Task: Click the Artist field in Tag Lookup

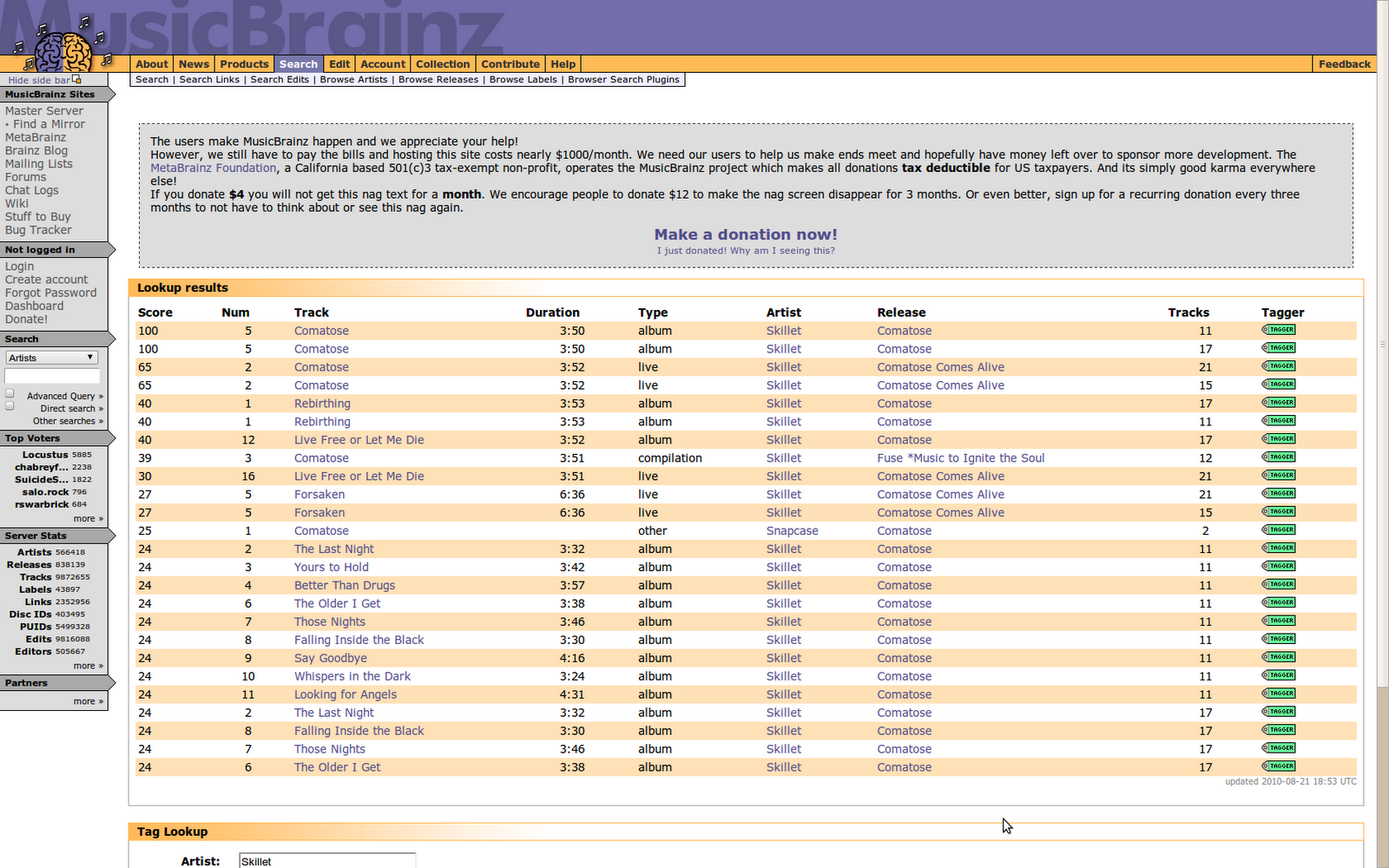Action: coord(327,861)
